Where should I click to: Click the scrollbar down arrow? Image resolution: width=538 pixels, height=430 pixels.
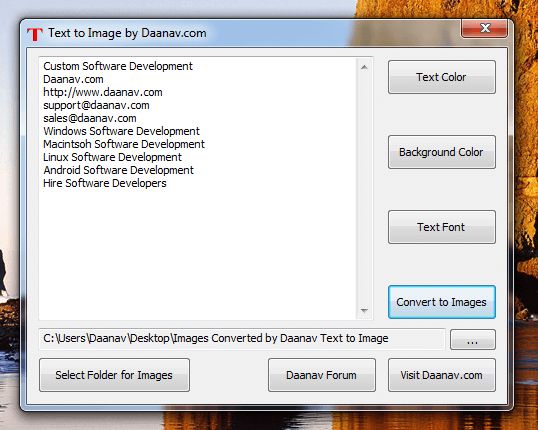(x=364, y=310)
